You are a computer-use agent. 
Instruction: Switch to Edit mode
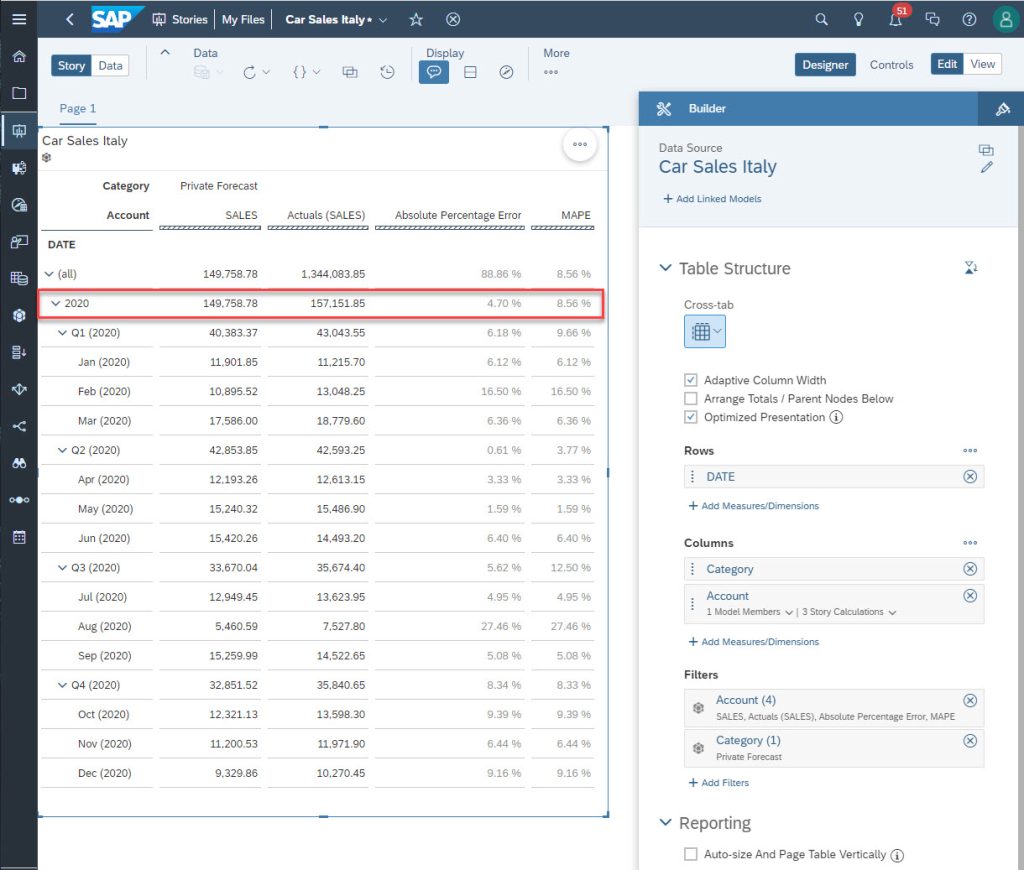[946, 64]
